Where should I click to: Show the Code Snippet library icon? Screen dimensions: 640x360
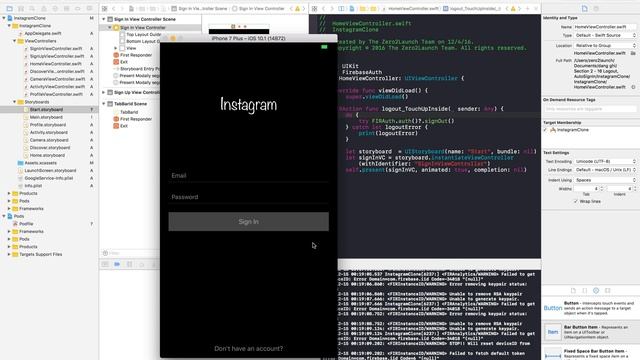[584, 290]
